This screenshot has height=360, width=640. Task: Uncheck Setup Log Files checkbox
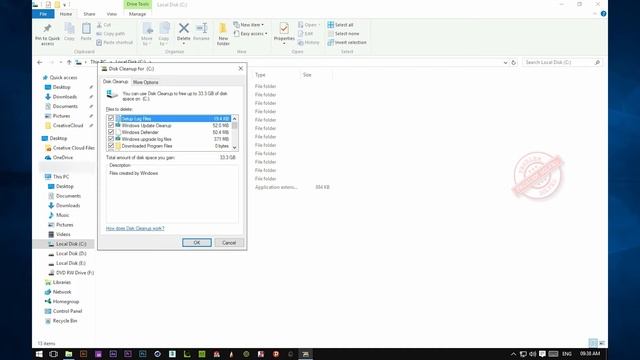(111, 118)
